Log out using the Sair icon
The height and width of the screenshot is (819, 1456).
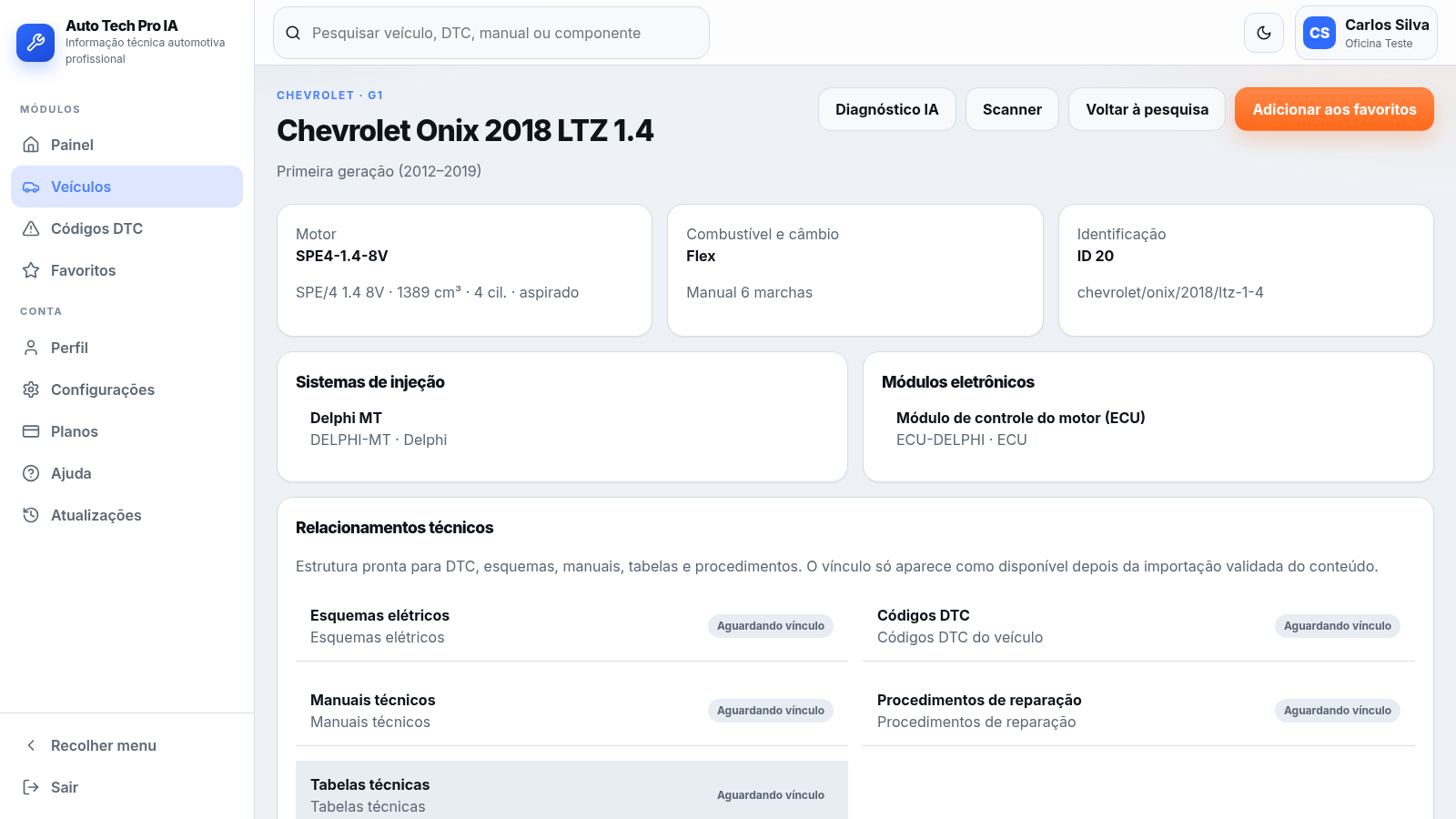[x=31, y=787]
